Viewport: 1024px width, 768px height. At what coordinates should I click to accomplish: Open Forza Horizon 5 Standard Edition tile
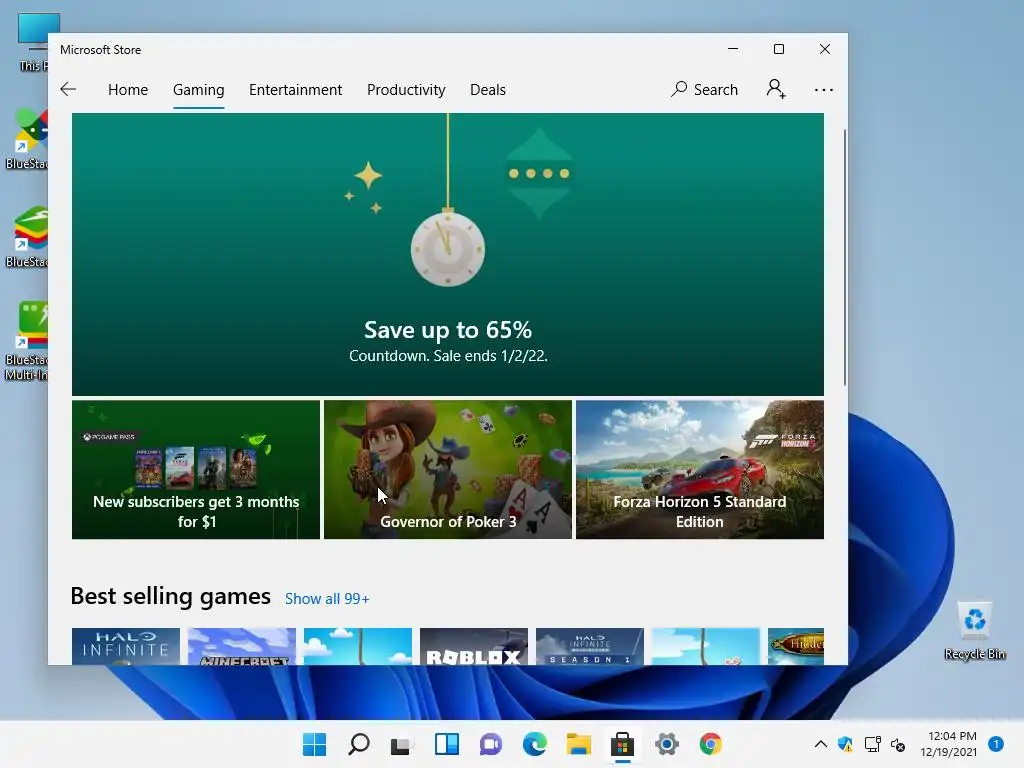pos(700,470)
